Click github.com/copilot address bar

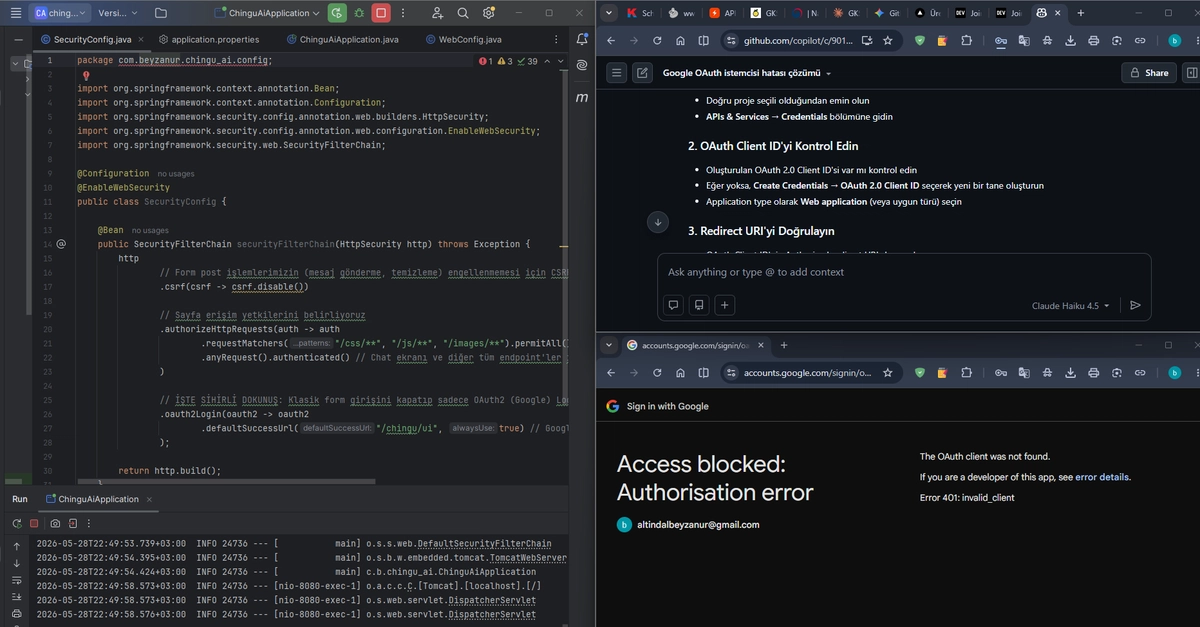[x=798, y=41]
